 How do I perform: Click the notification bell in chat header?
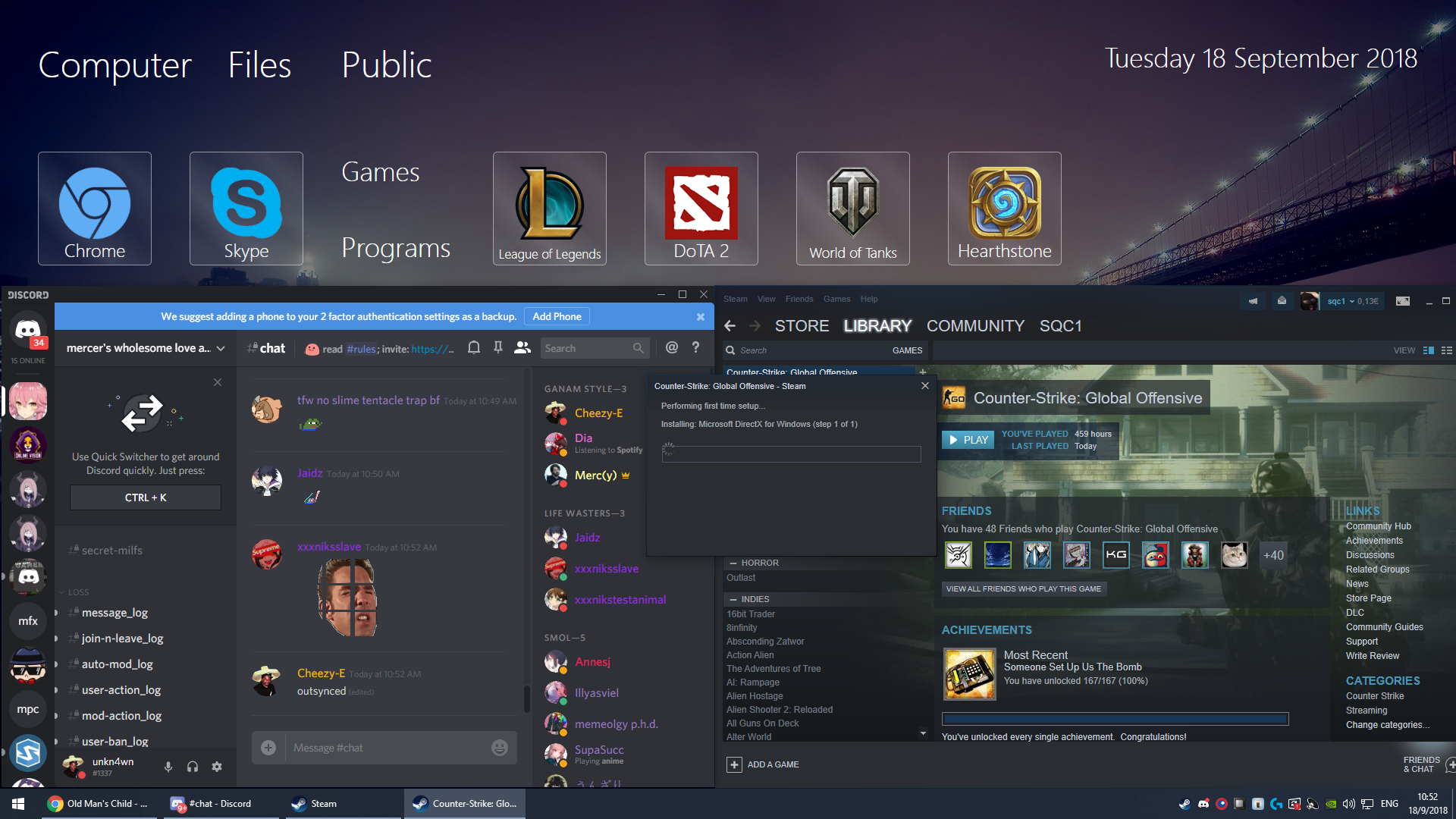(x=474, y=348)
